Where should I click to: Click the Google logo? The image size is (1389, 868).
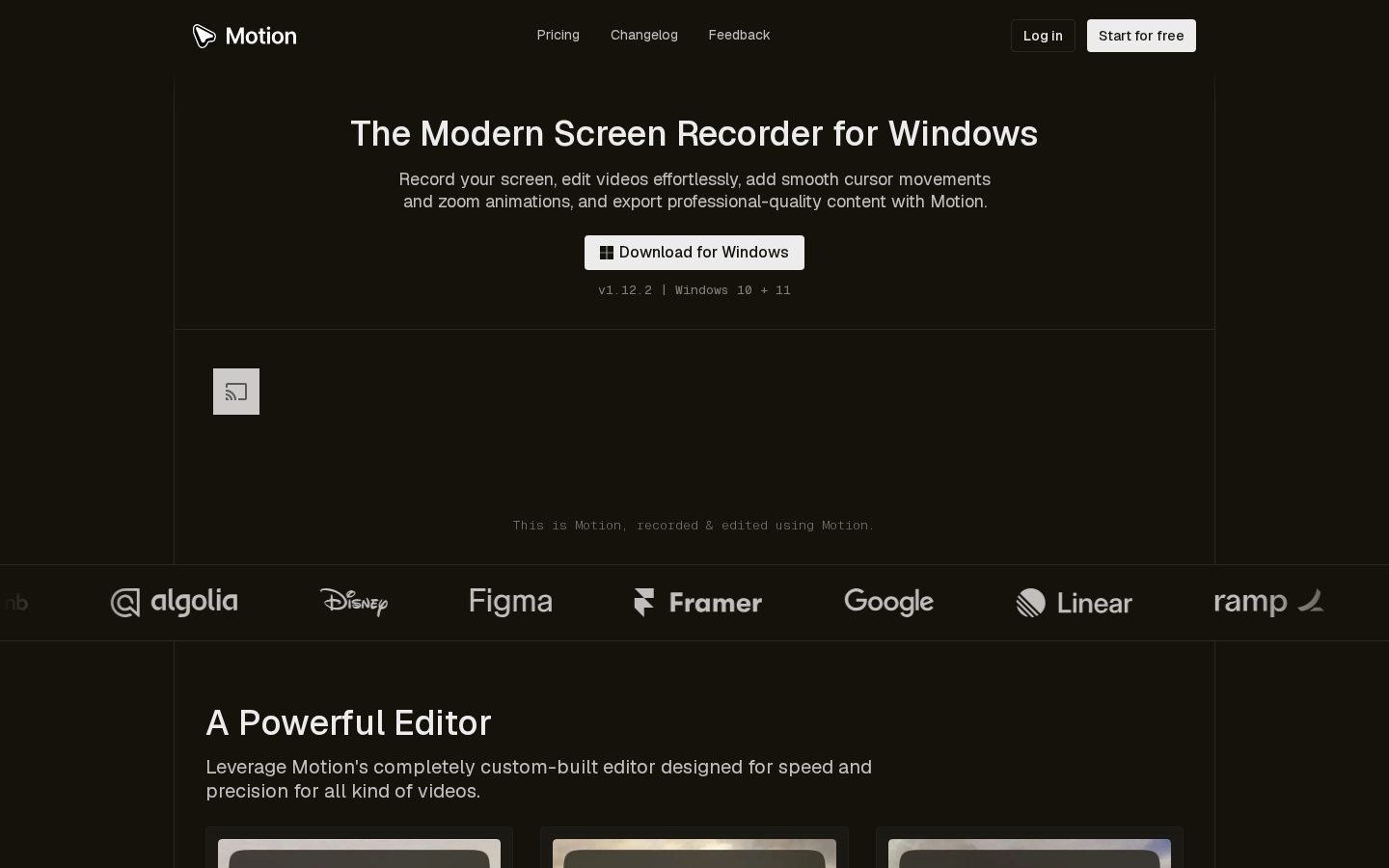click(888, 602)
